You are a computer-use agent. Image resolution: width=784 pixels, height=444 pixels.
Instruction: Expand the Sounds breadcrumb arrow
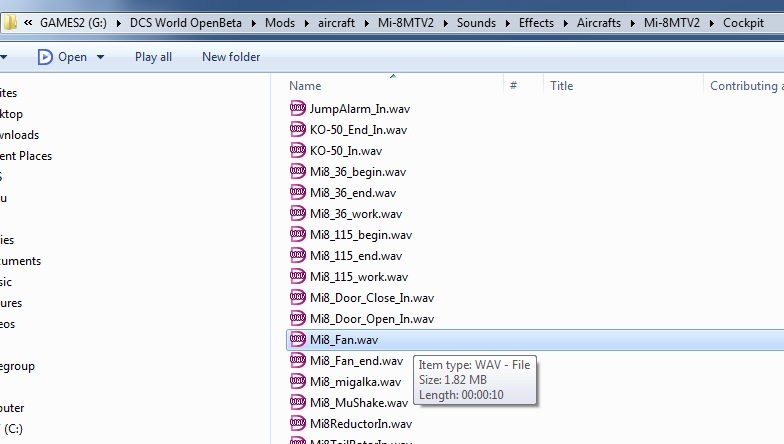click(508, 23)
